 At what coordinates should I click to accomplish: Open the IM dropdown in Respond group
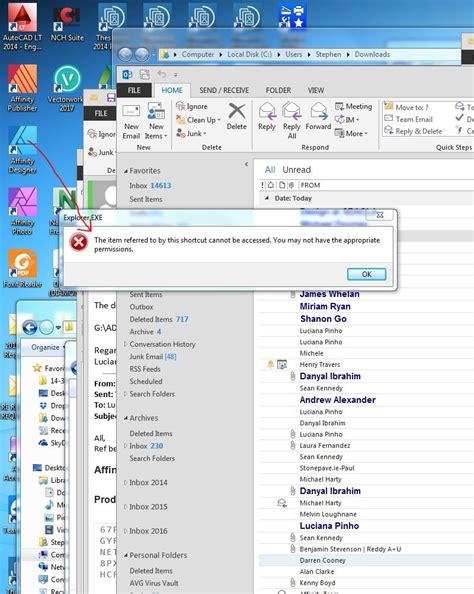(x=347, y=120)
